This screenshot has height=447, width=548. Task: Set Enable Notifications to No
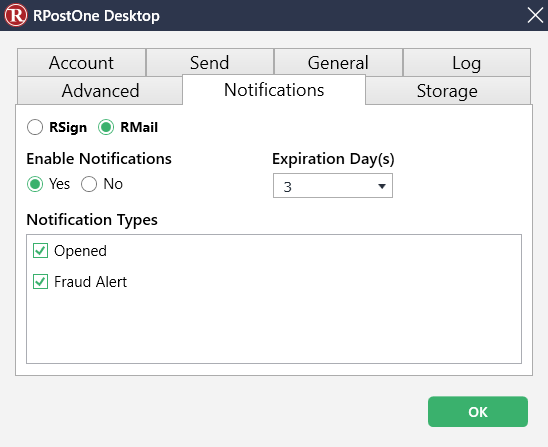(x=89, y=184)
